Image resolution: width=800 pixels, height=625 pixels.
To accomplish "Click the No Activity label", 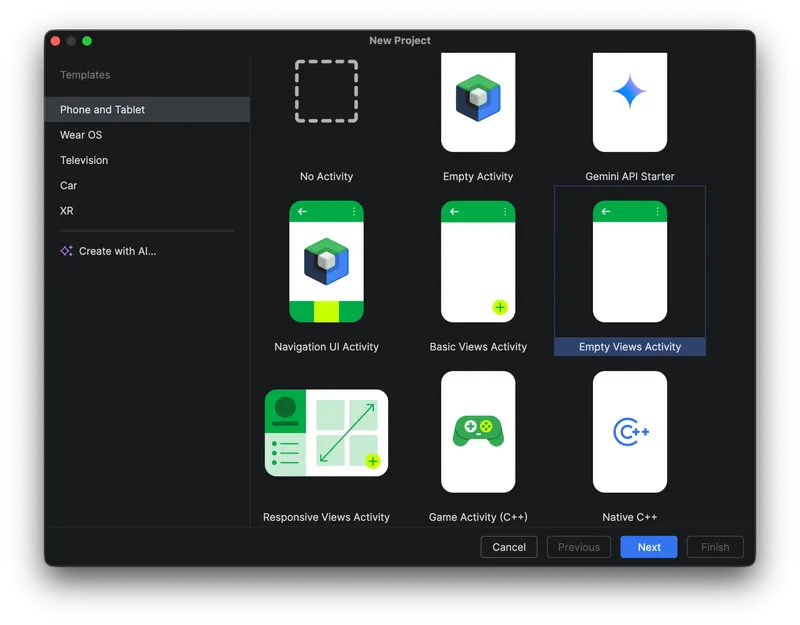I will click(x=327, y=177).
